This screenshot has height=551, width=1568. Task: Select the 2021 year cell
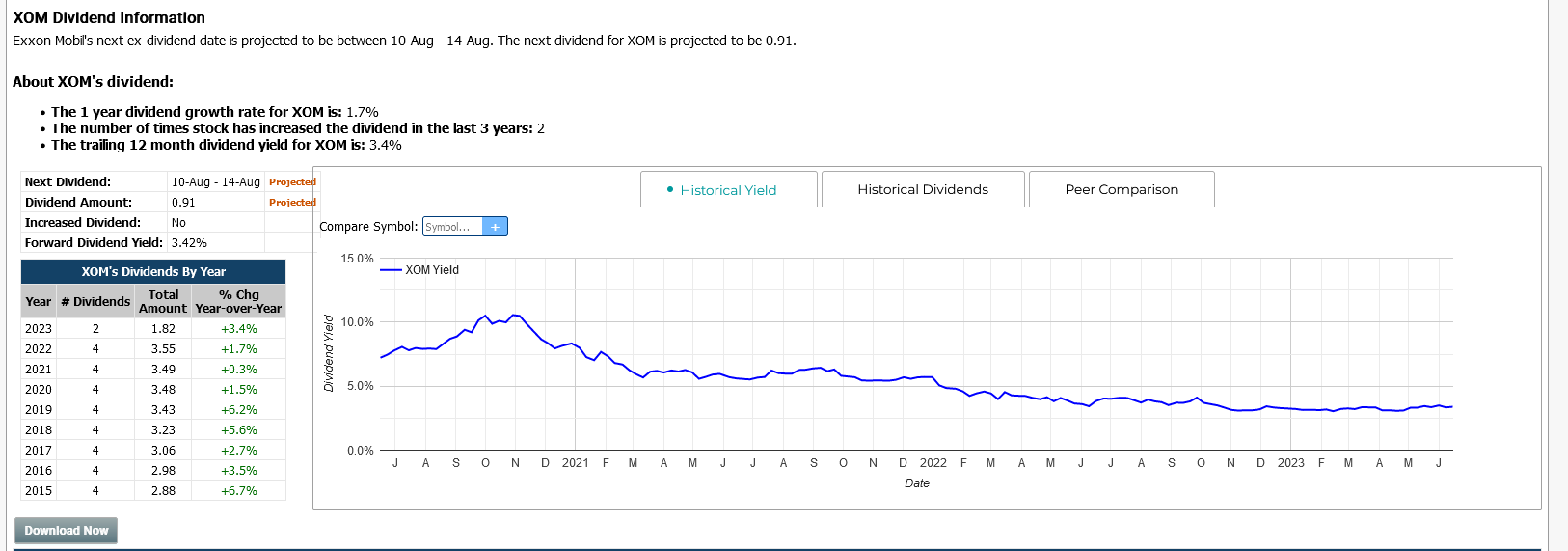point(39,370)
